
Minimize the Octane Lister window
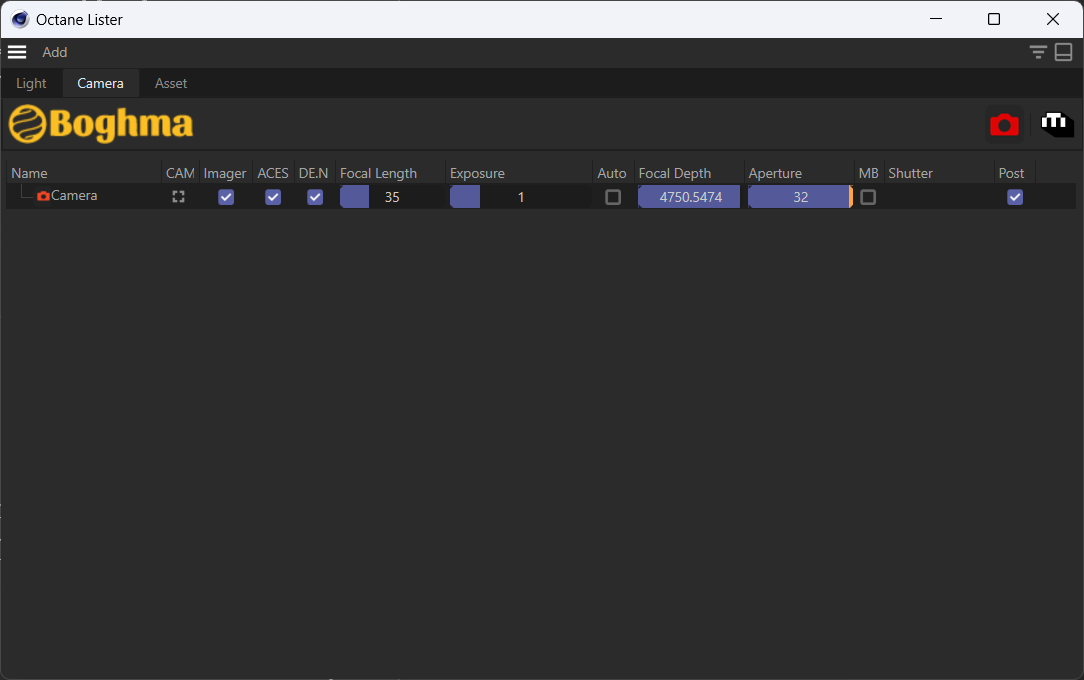(936, 19)
